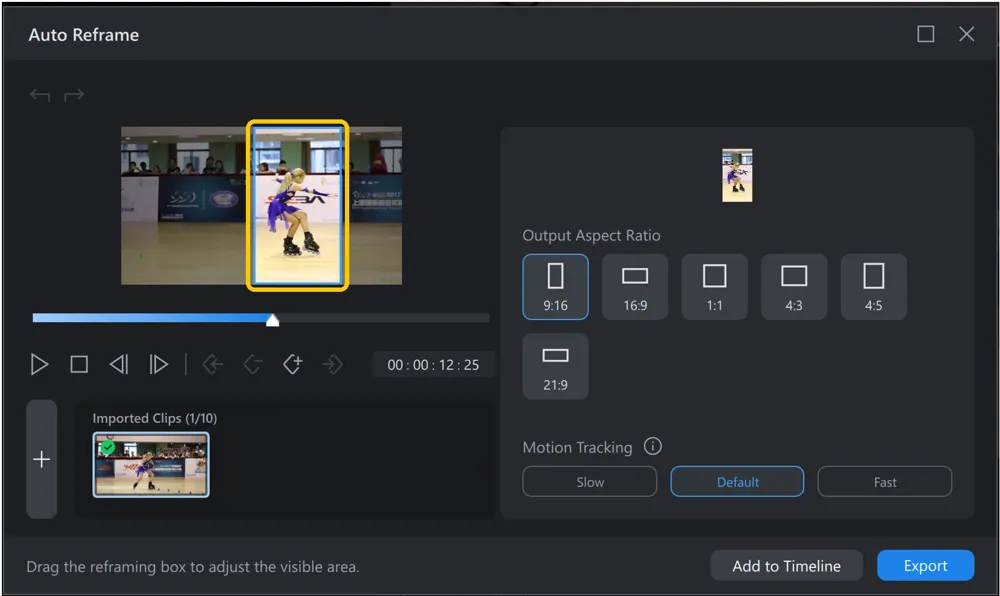Image resolution: width=1000 pixels, height=596 pixels.
Task: Click the blue Export button
Action: (925, 566)
